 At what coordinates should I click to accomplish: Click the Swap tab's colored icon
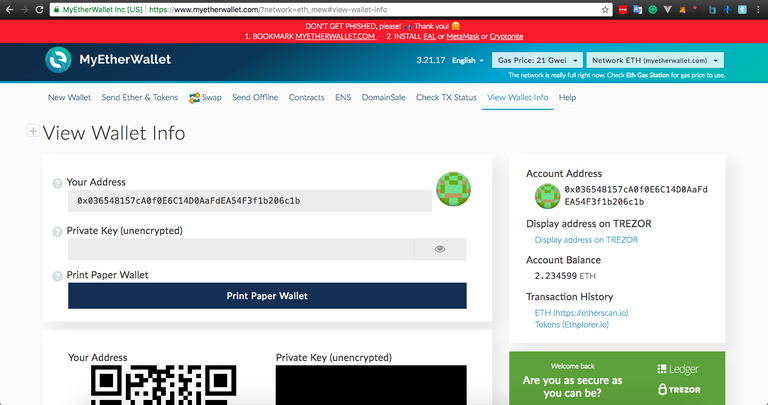tap(194, 98)
